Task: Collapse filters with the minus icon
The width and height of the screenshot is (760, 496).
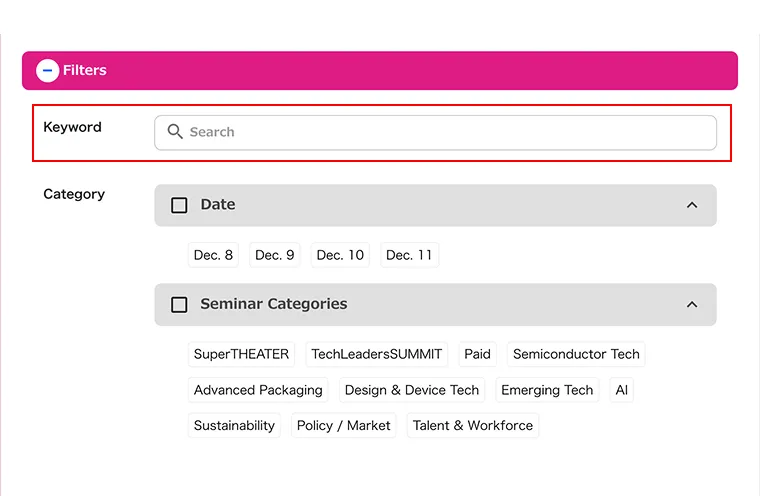Action: coord(48,70)
